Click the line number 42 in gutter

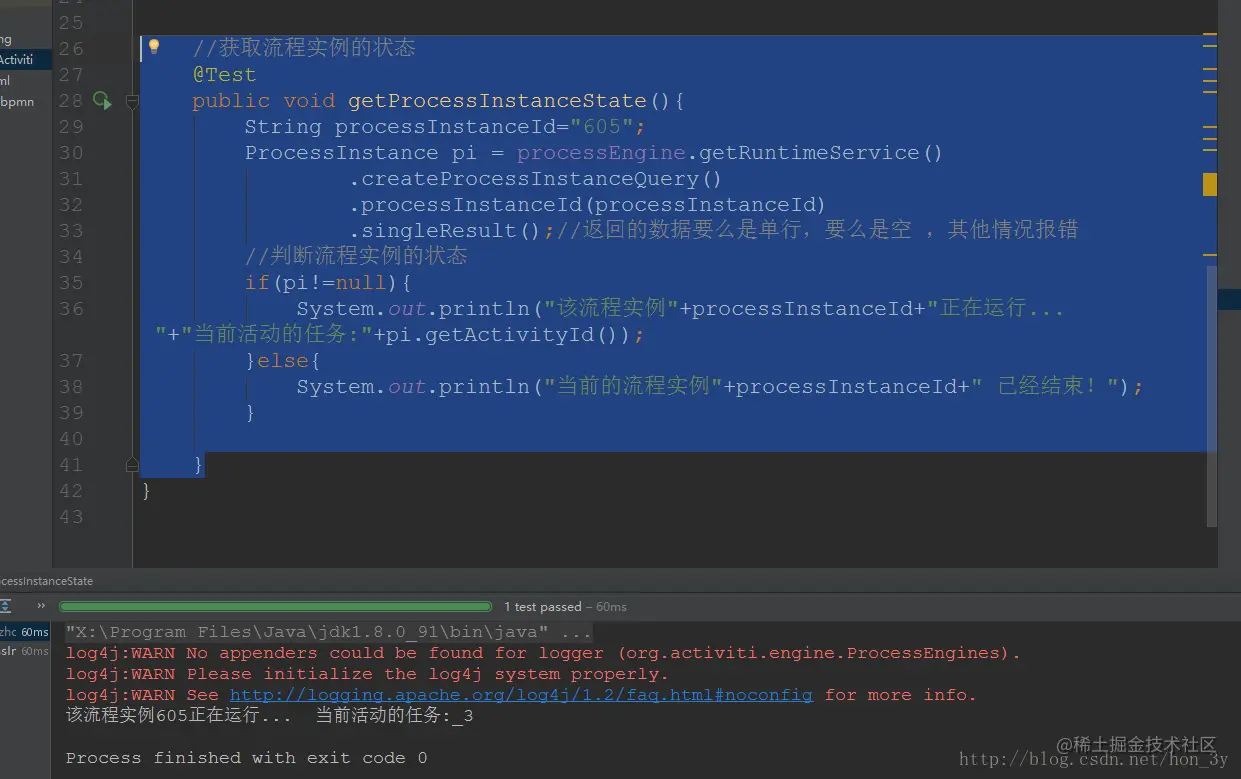click(x=71, y=491)
